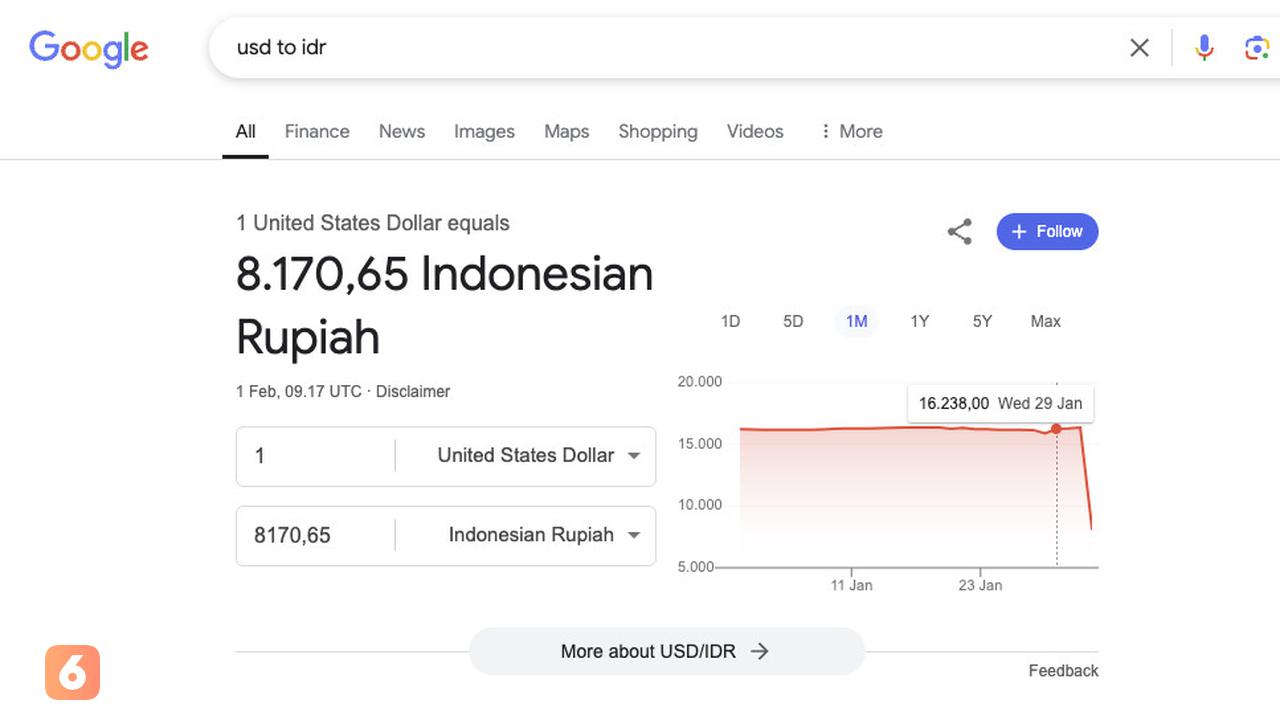Click the highlighted 29 Jan chart marker
Viewport: 1280px width, 720px height.
(x=1056, y=428)
